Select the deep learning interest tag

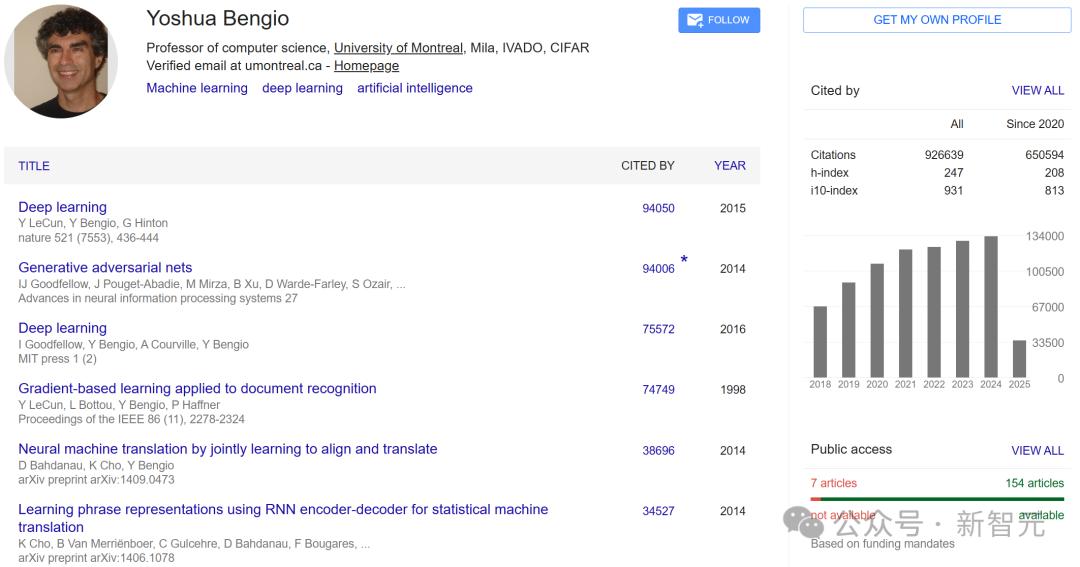point(302,88)
